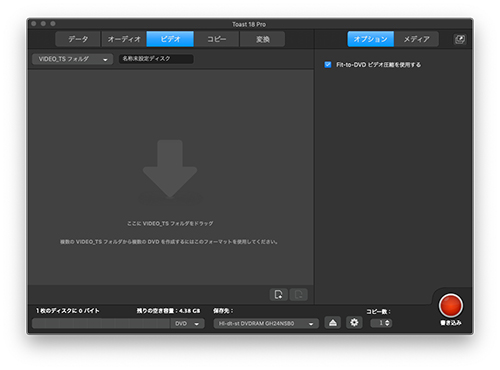Click the hint text about multiple VIDEO_TS folders

(x=169, y=242)
